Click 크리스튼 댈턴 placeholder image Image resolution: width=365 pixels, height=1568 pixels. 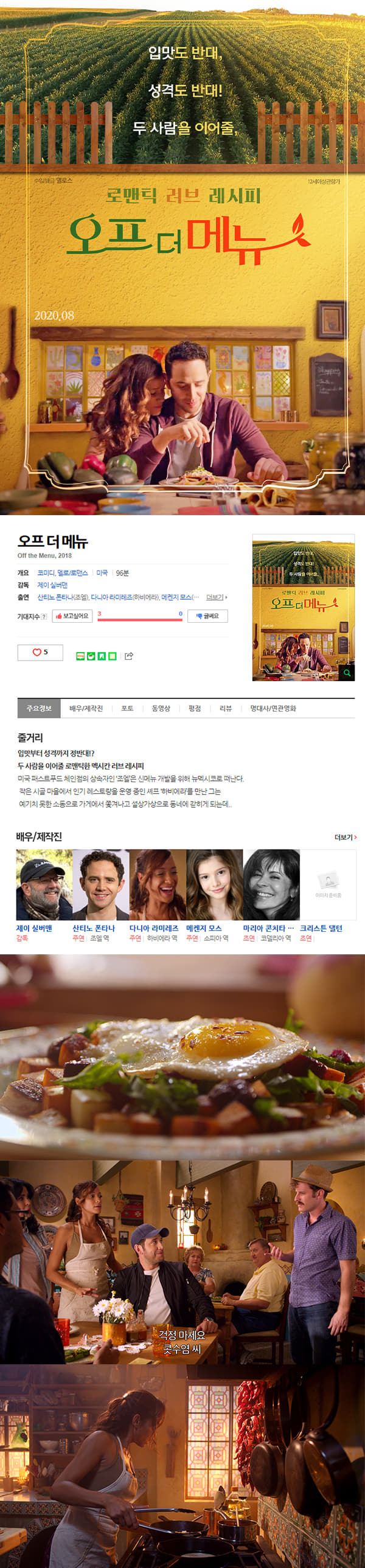328,884
